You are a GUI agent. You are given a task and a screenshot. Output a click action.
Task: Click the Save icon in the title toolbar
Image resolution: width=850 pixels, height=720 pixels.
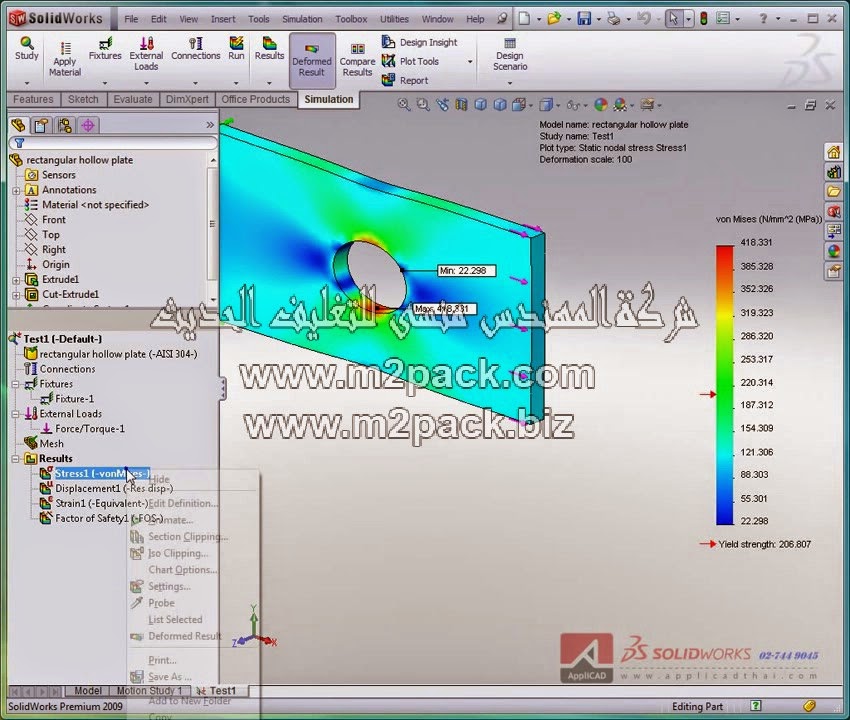pos(584,19)
